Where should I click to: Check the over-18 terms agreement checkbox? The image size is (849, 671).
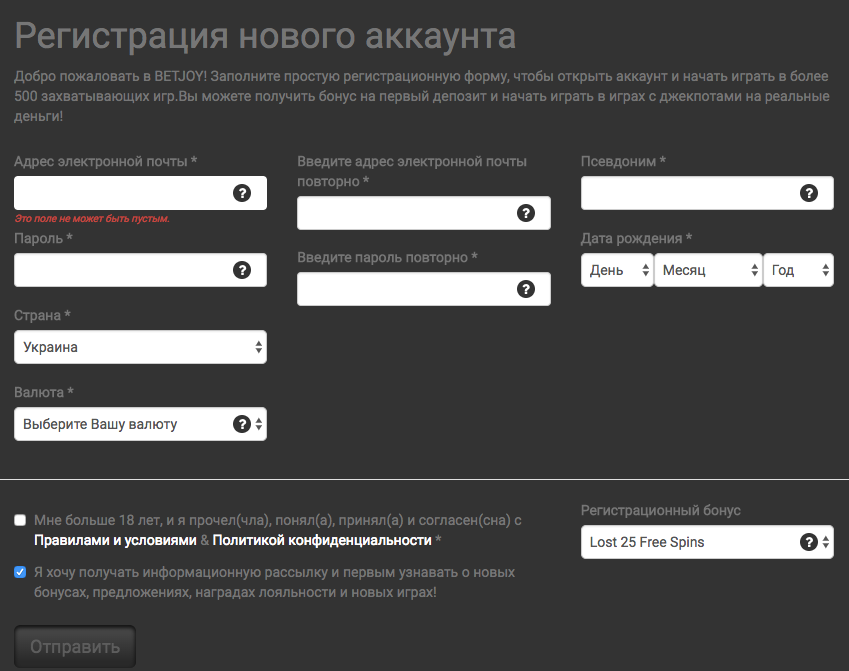point(20,520)
